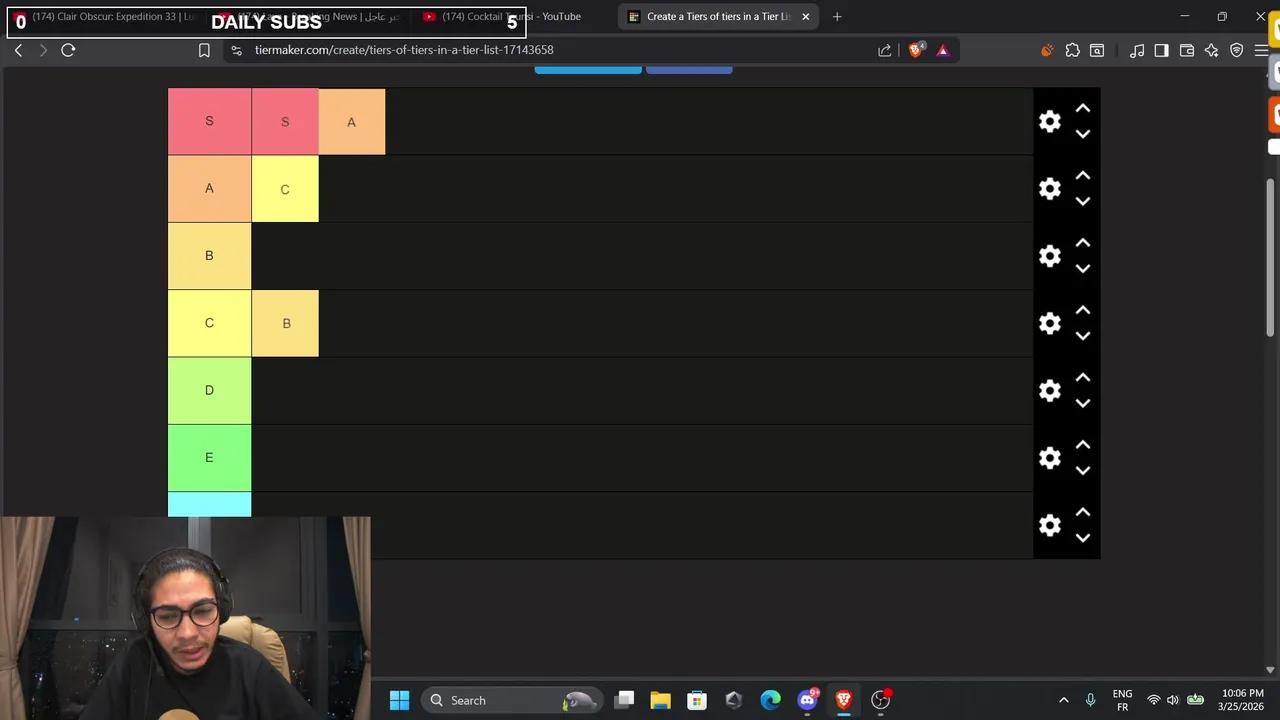Move the cyan tier row down

click(x=1082, y=538)
